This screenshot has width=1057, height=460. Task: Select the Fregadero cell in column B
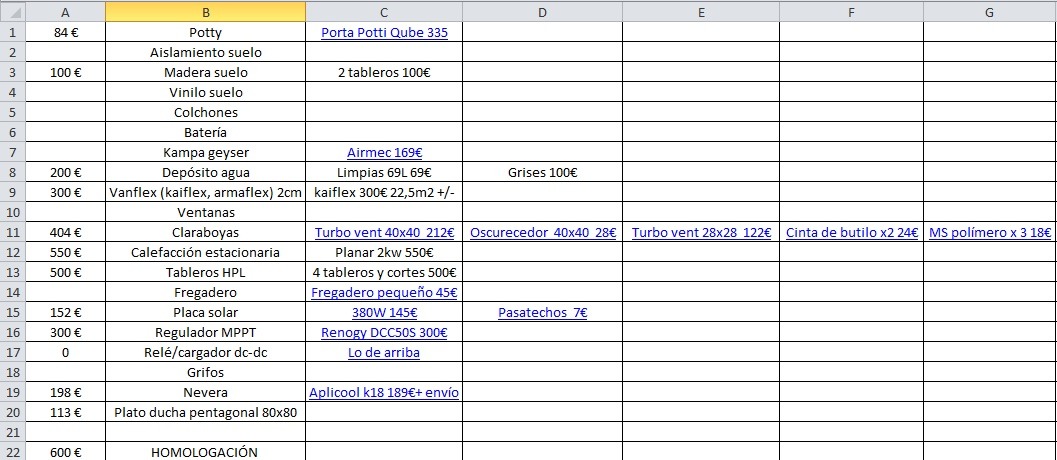click(206, 292)
